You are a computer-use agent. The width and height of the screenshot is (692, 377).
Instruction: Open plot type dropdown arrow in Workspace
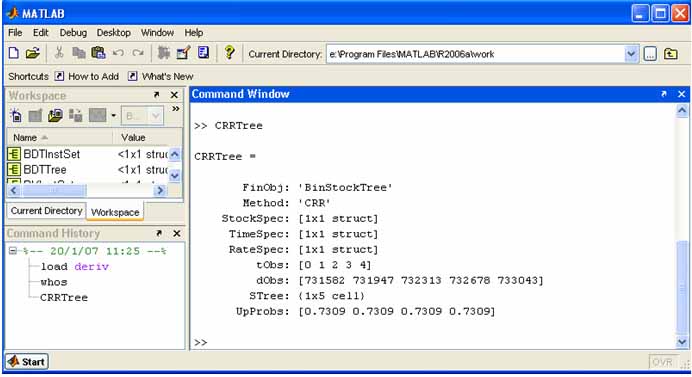tap(113, 116)
